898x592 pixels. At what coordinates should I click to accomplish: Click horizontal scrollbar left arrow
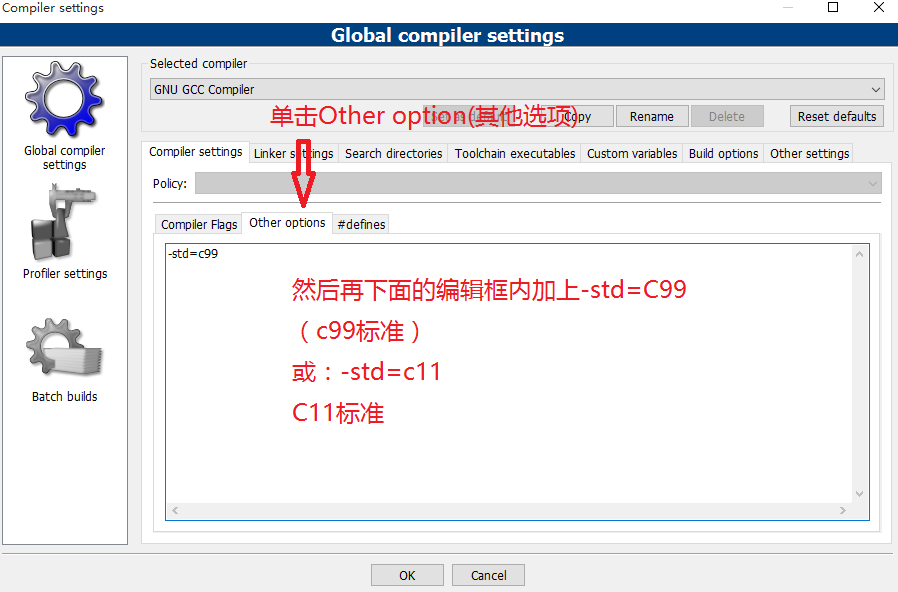[175, 511]
